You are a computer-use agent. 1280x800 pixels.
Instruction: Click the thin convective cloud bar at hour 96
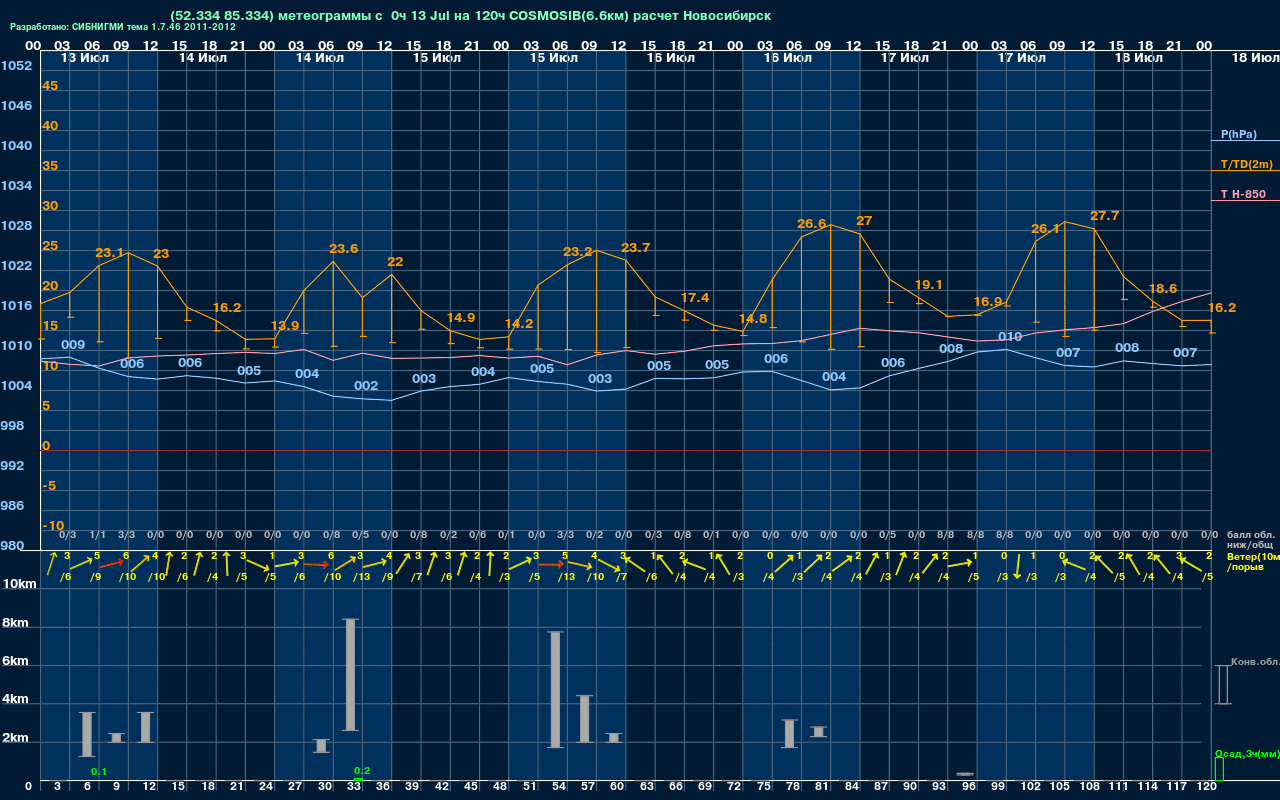(965, 774)
